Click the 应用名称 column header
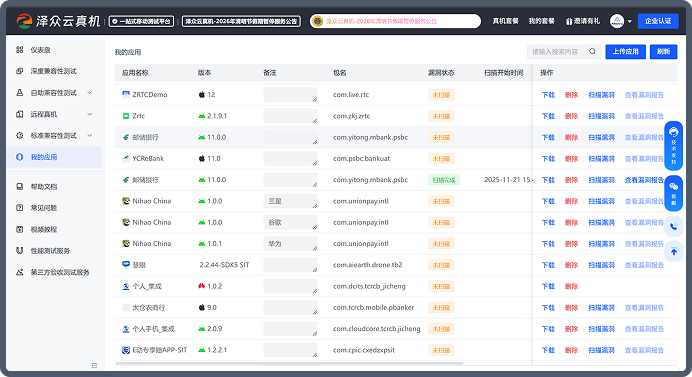 135,73
